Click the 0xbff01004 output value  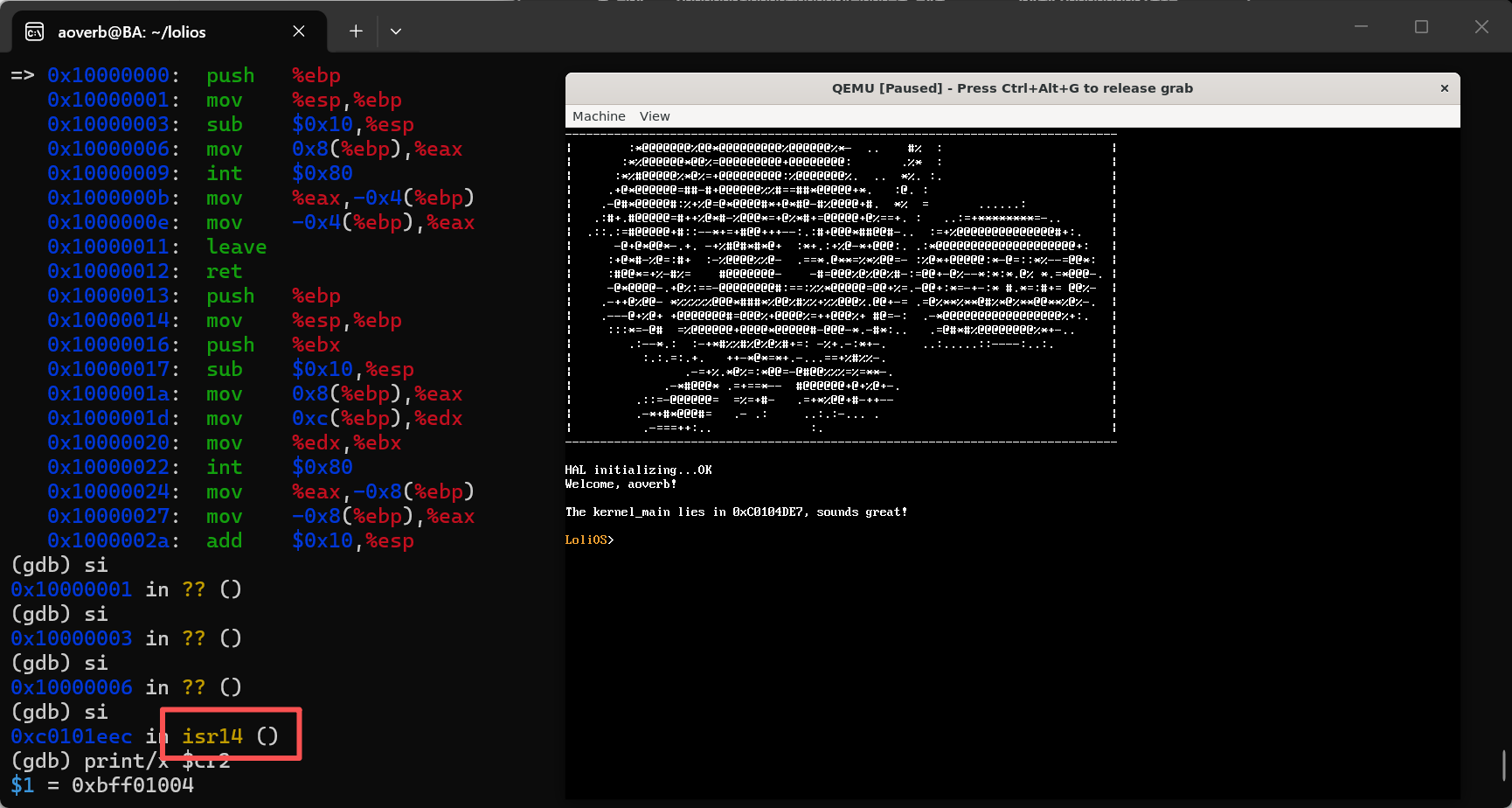click(x=133, y=785)
